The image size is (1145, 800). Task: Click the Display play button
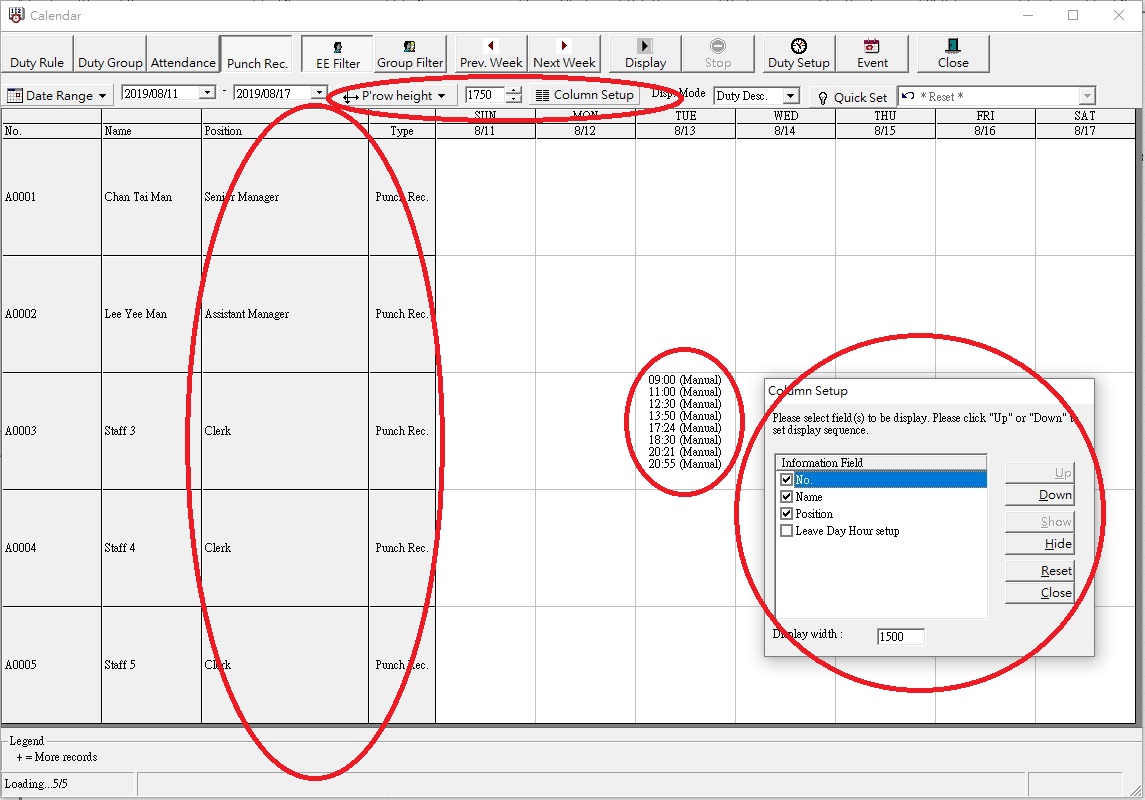[646, 55]
